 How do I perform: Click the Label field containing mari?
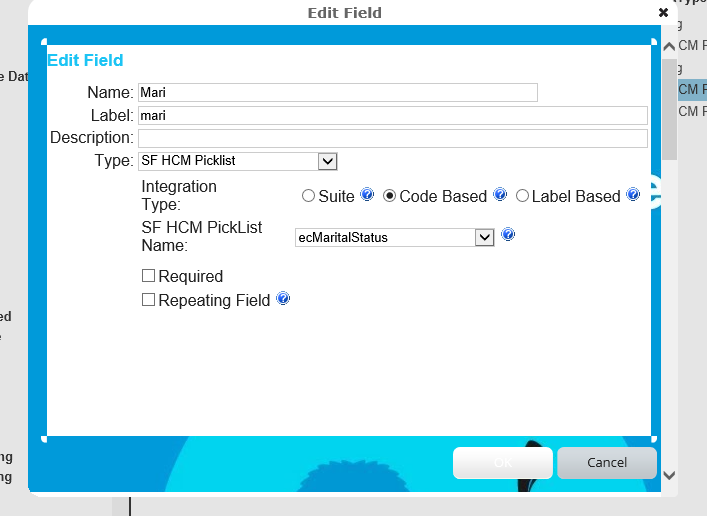tap(393, 115)
